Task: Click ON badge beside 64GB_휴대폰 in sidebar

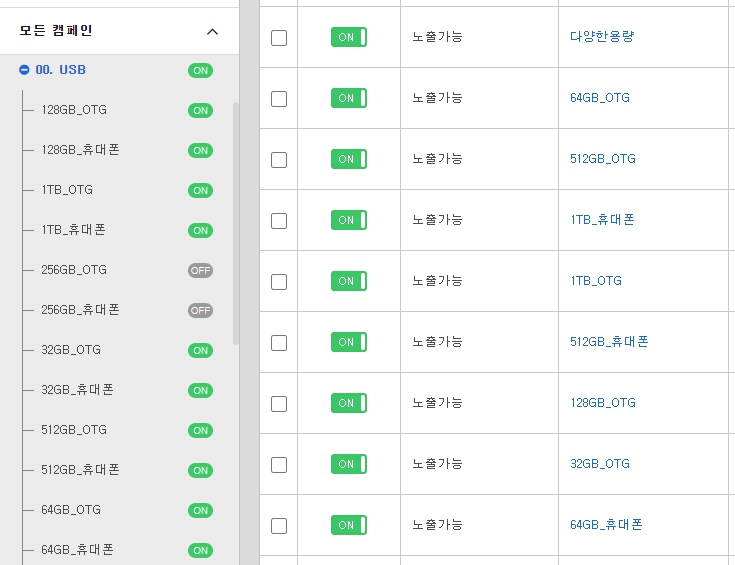Action: [x=201, y=550]
